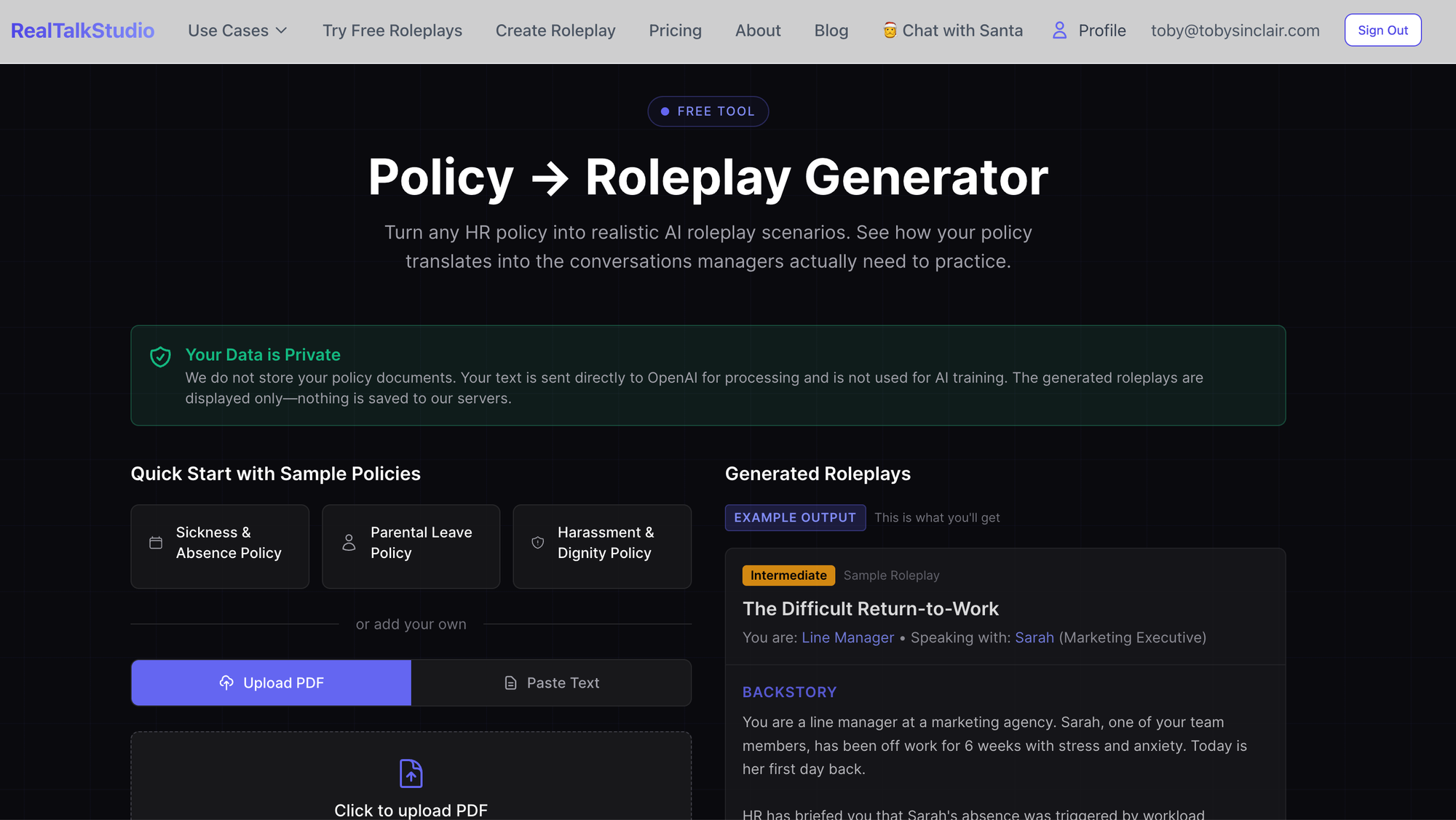Select the Upload PDF tab
Screen dimensions: 1456x820
click(271, 682)
